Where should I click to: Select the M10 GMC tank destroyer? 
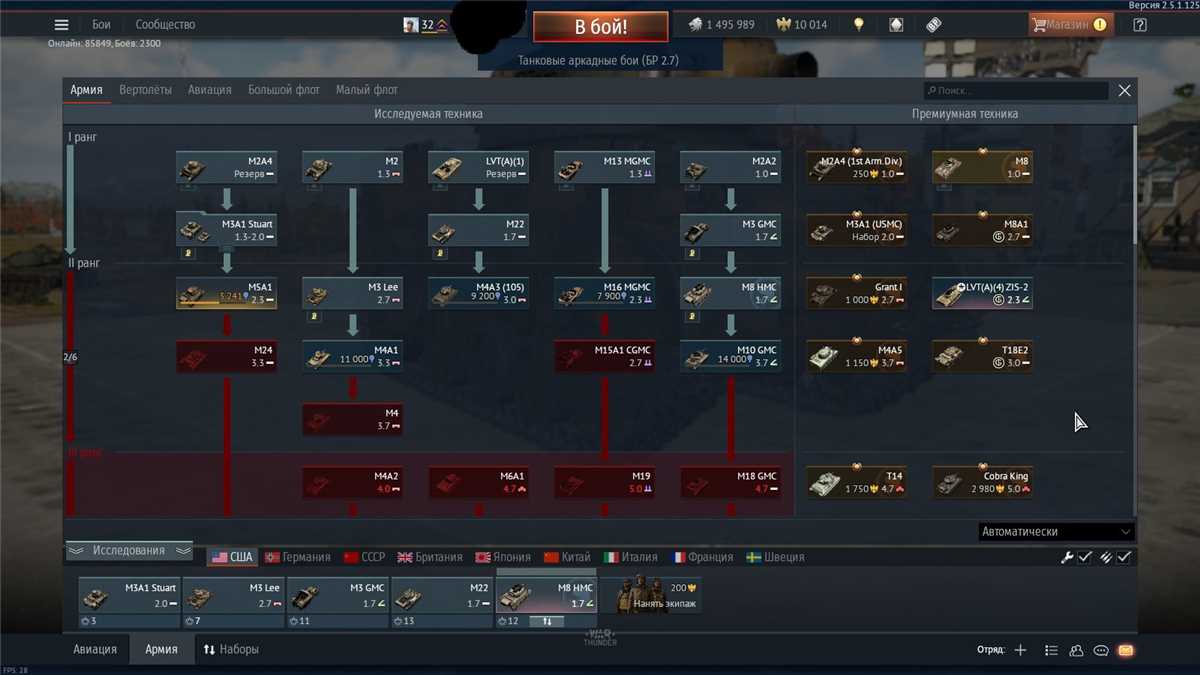tap(730, 356)
